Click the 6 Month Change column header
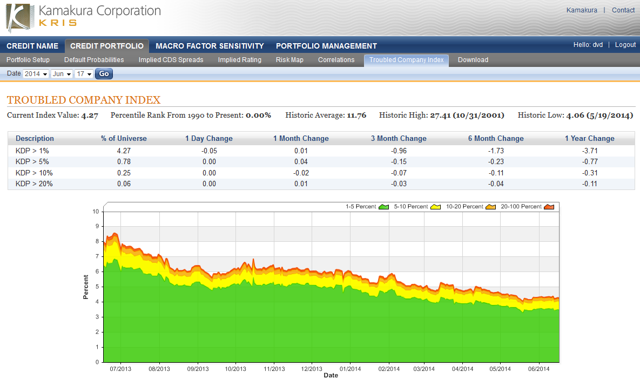The width and height of the screenshot is (640, 380). [x=496, y=138]
